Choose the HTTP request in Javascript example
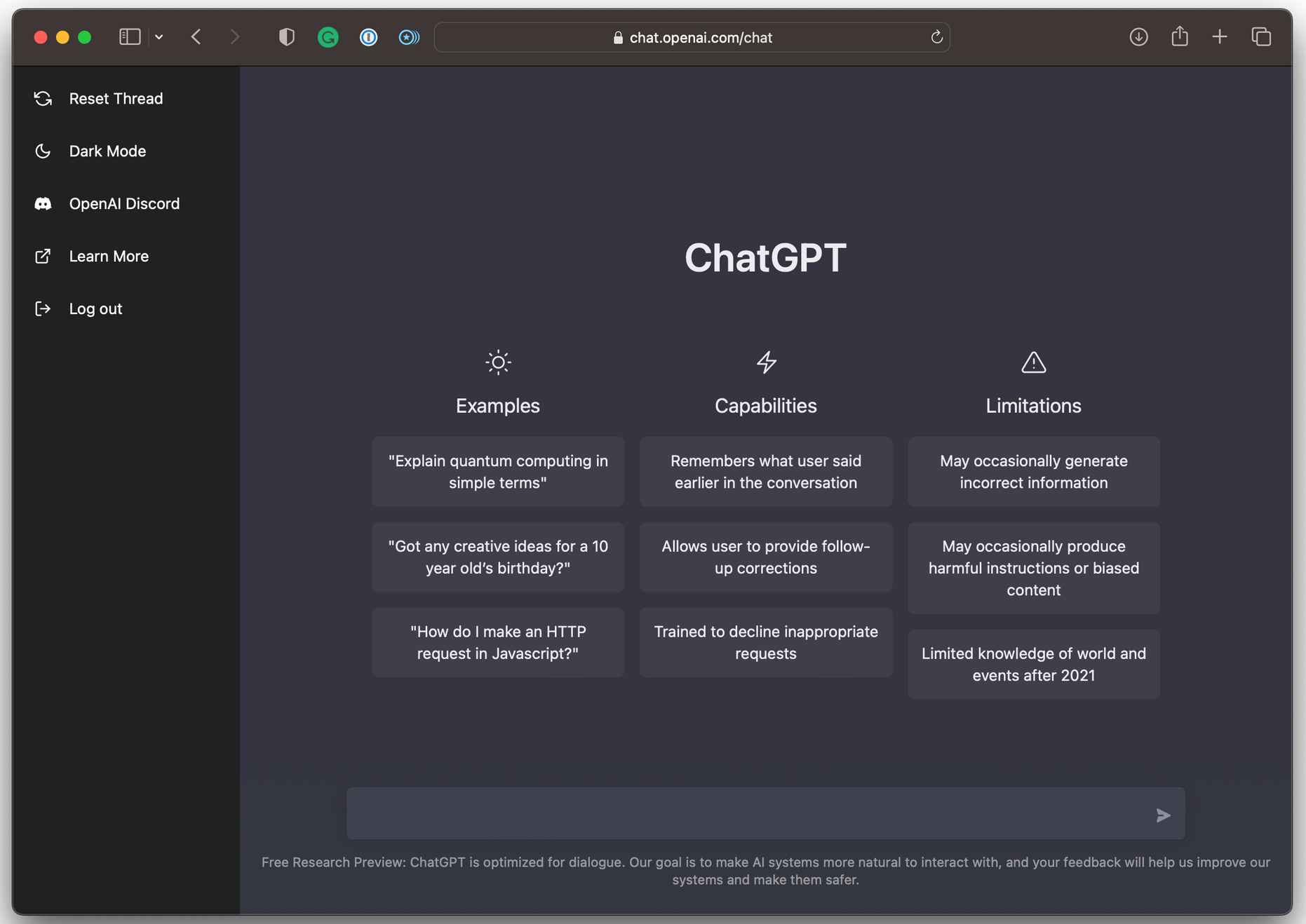This screenshot has width=1306, height=924. pos(498,643)
